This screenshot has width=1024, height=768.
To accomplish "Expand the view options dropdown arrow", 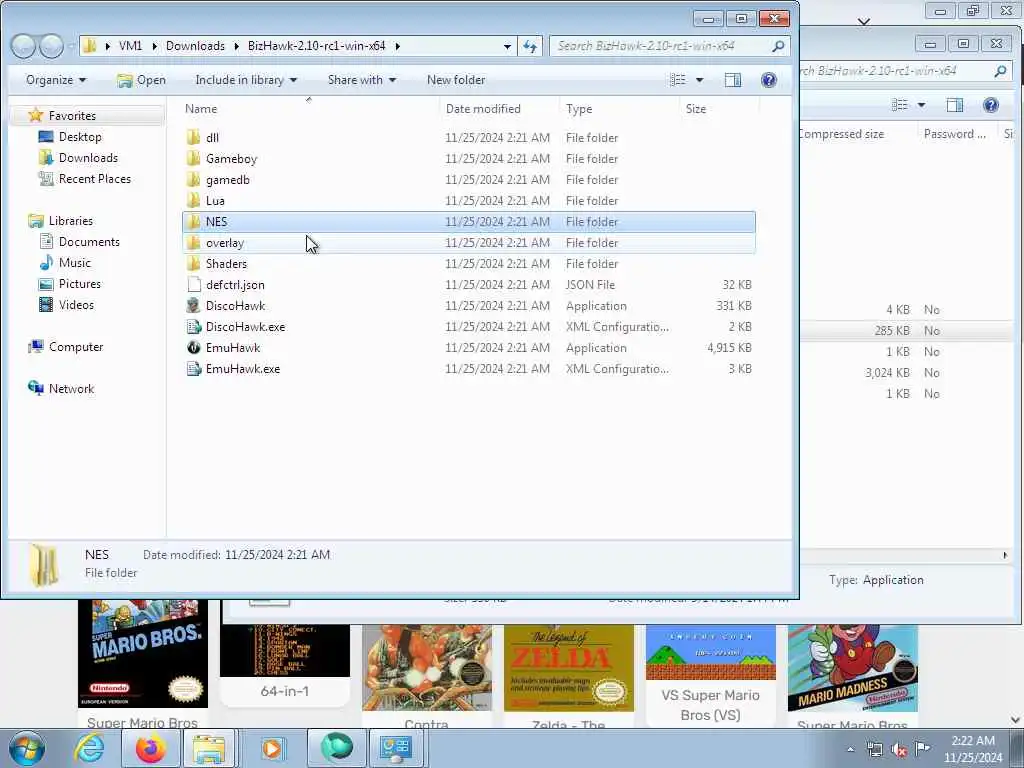I will pos(699,80).
